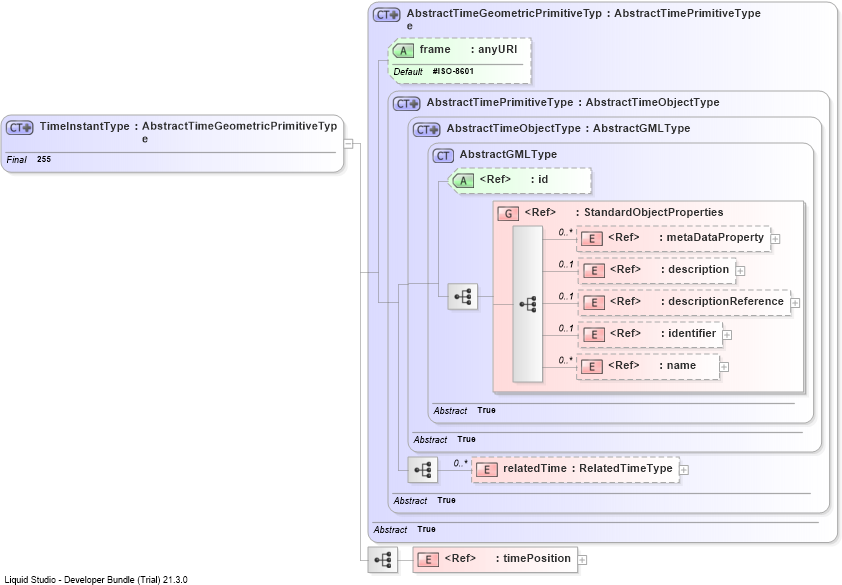Select the TimeInstantType title text
842x585 pixels.
[84, 126]
